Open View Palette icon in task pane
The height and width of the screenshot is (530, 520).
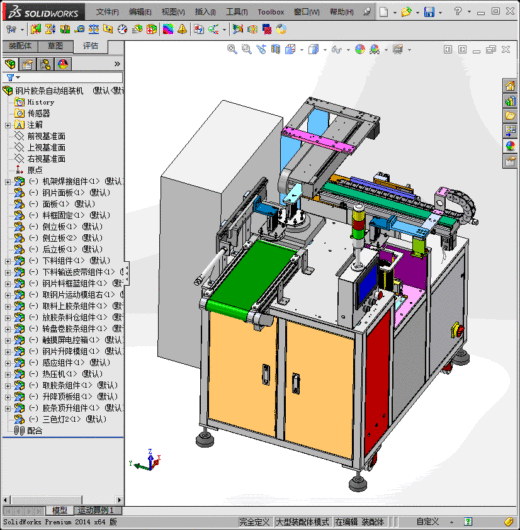click(510, 130)
